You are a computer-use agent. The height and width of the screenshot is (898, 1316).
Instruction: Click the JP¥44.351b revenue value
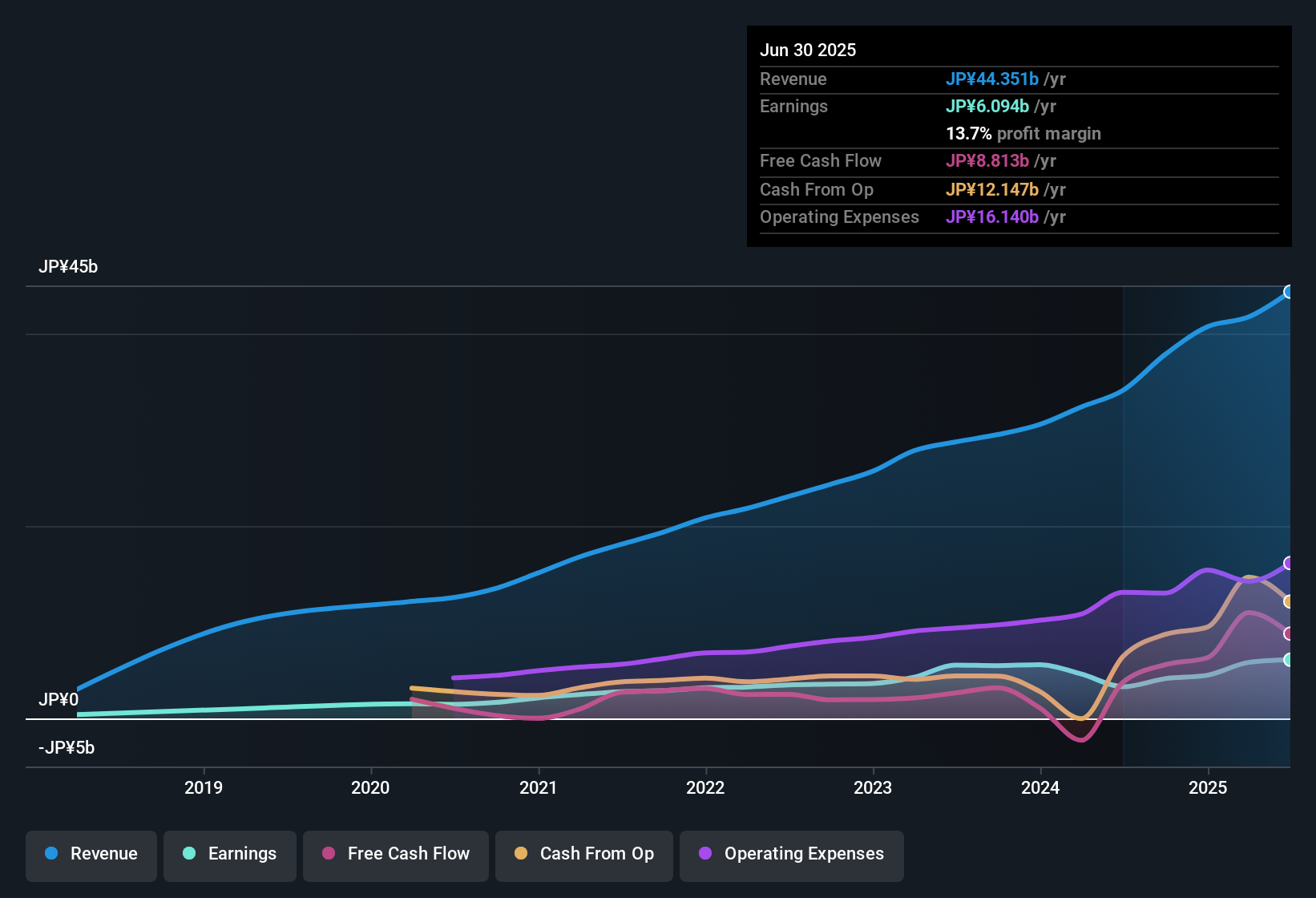[993, 79]
